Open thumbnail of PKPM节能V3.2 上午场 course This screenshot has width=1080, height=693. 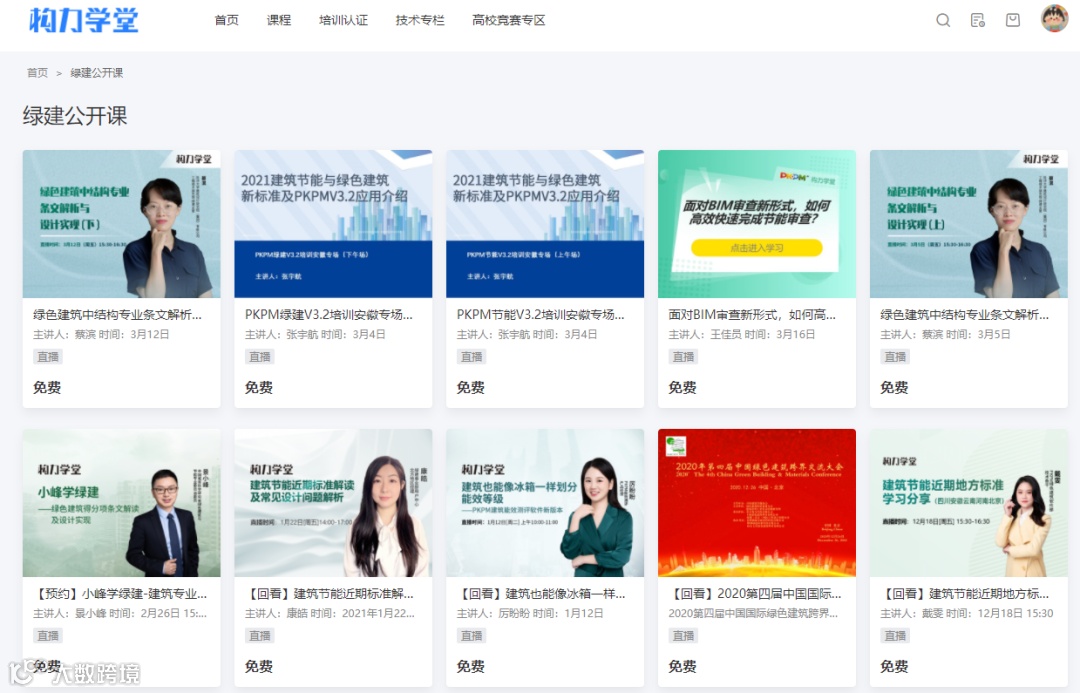545,224
